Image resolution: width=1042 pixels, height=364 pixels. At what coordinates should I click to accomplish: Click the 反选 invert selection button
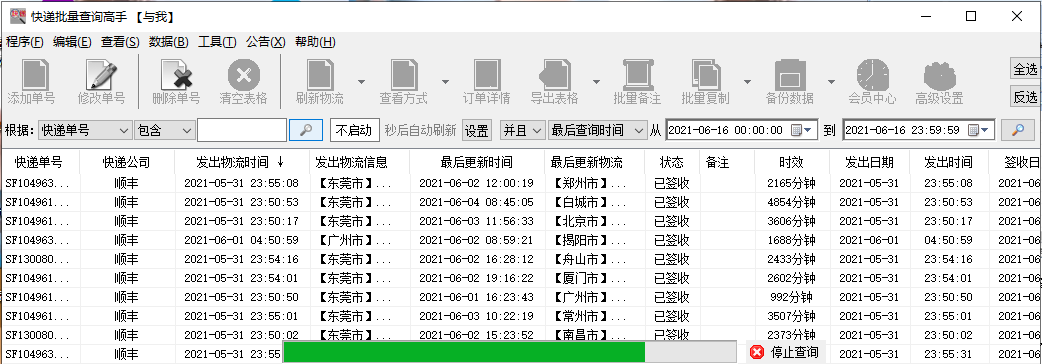pos(1025,96)
